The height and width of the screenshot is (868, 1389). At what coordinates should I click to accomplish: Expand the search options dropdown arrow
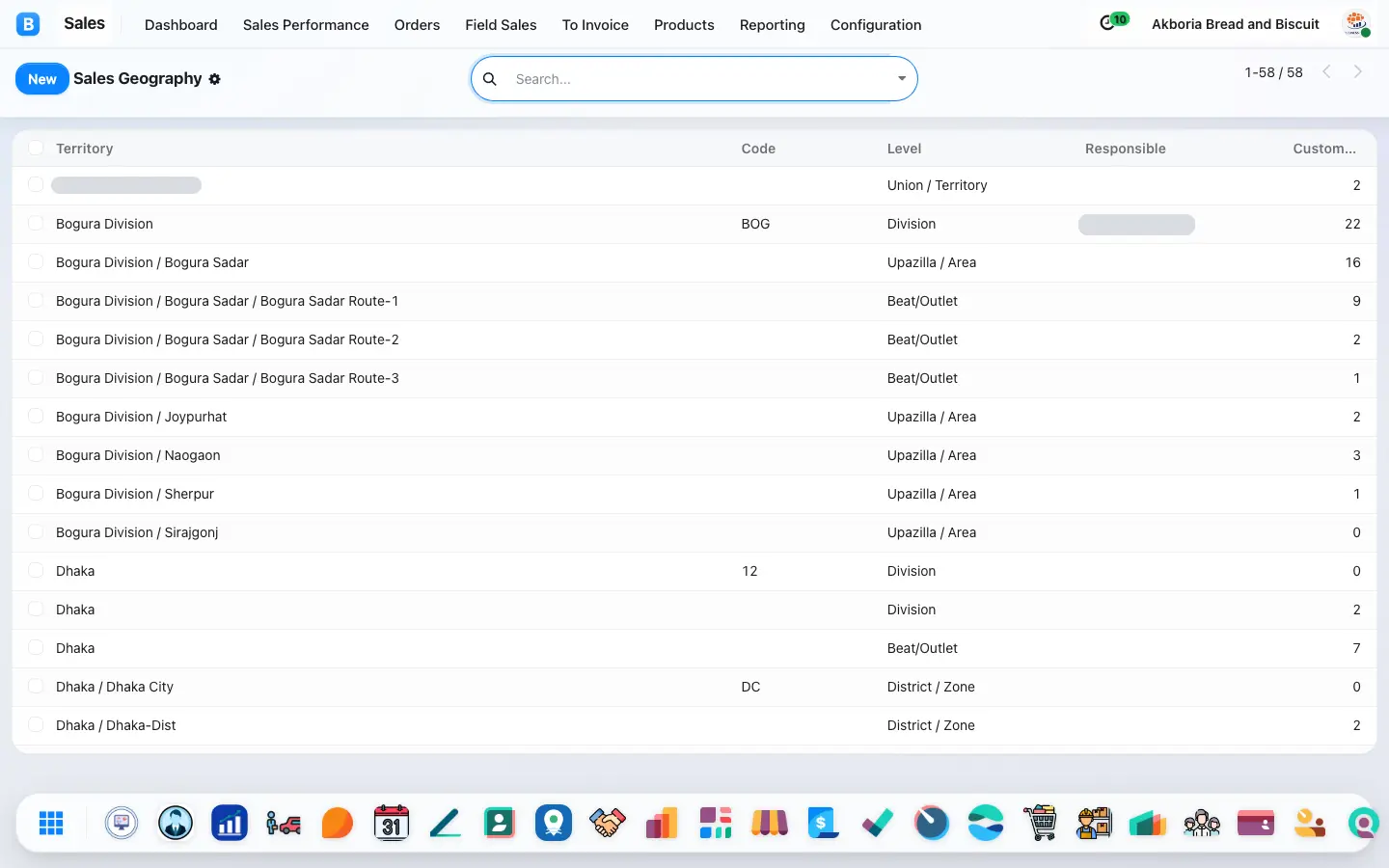(902, 79)
